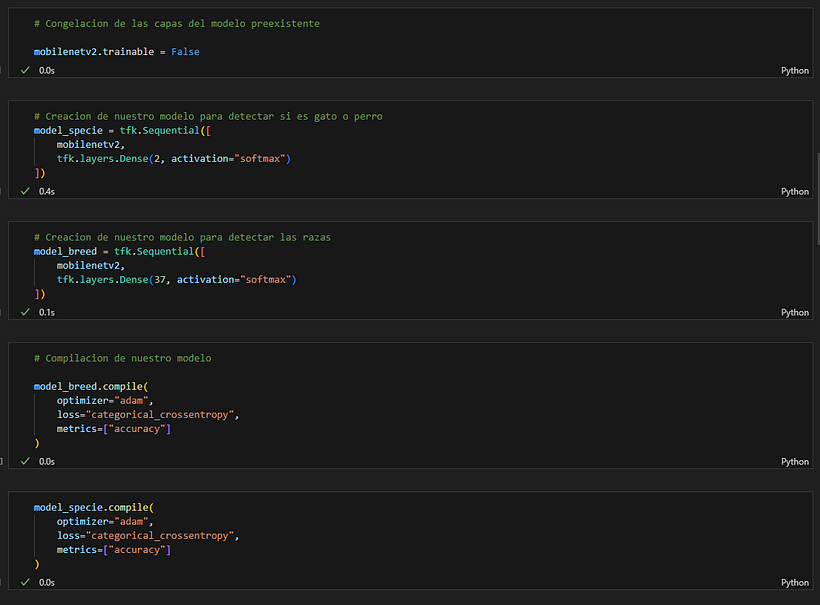Viewport: 820px width, 605px height.
Task: Open the Python language selector of the model_specie Sequential cell
Action: point(794,191)
